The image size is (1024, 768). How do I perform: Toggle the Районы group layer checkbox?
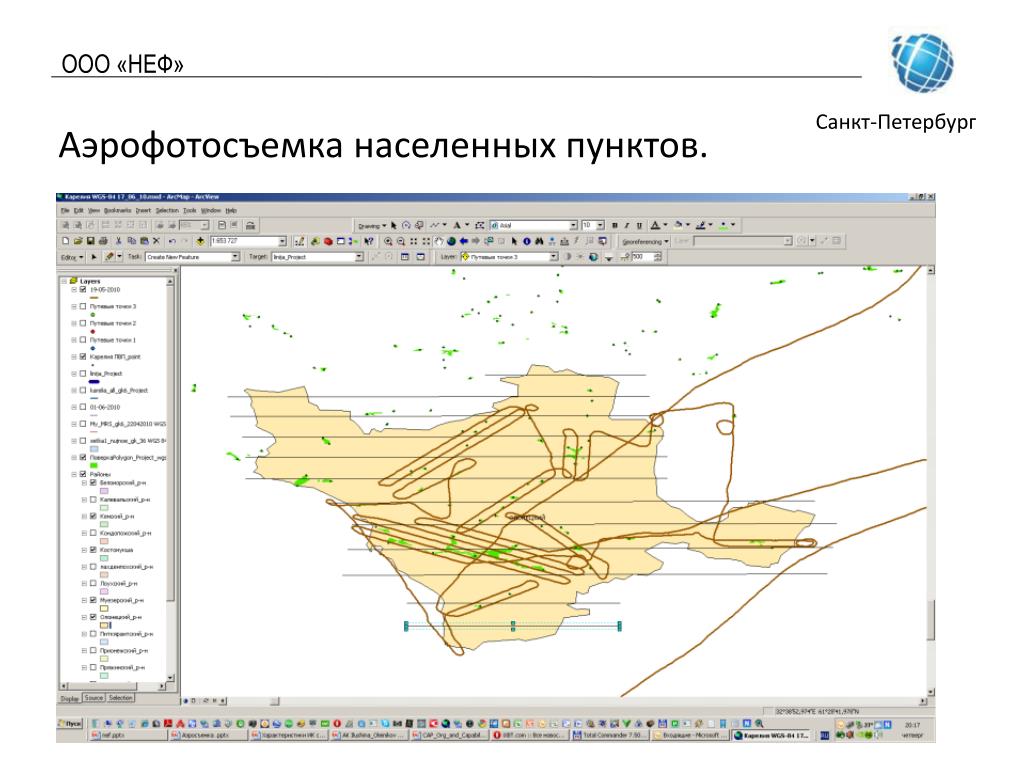(x=83, y=474)
